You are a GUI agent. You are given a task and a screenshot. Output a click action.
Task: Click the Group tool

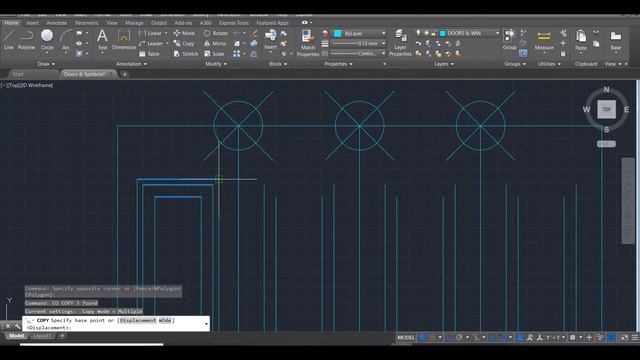coord(509,40)
